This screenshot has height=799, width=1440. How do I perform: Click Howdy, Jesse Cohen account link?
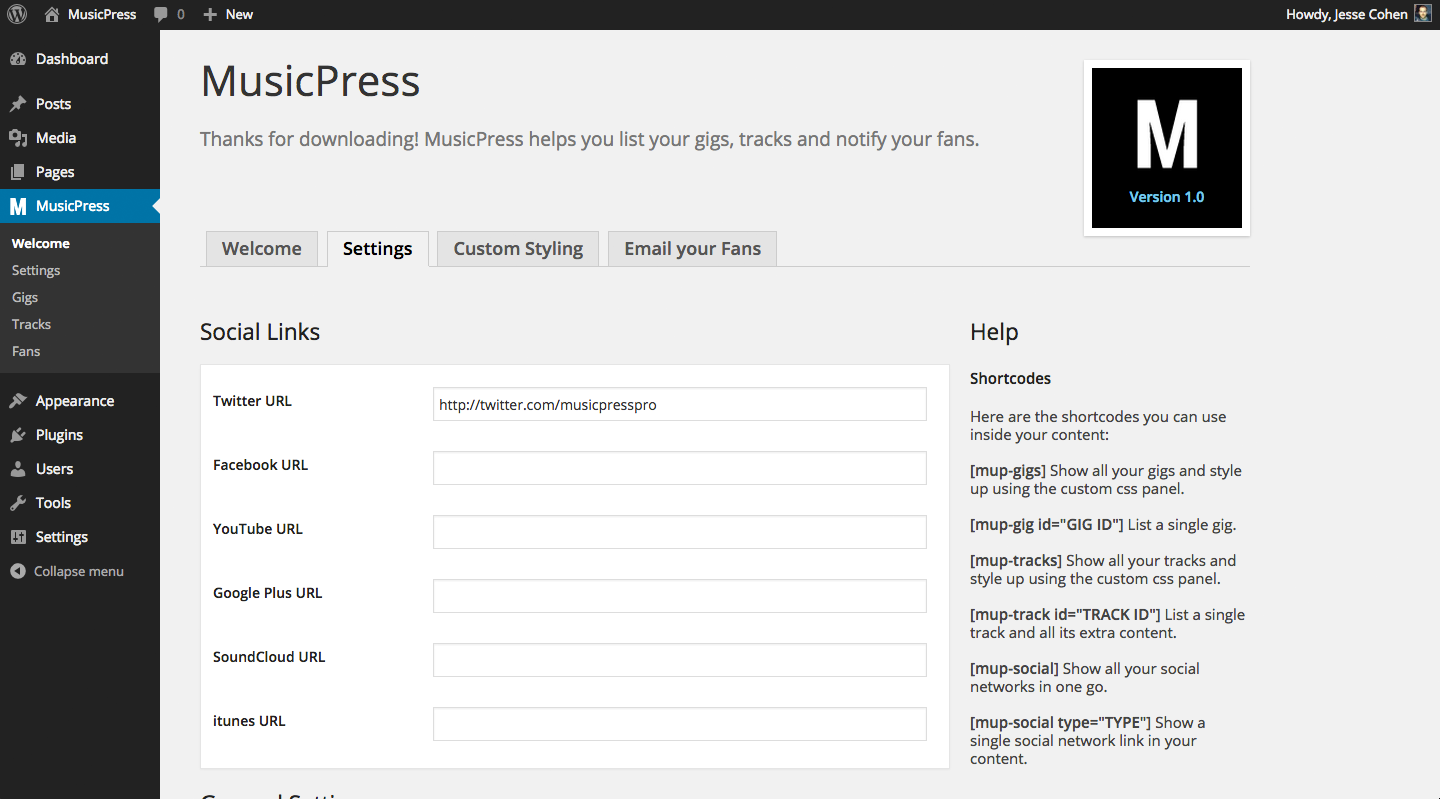point(1346,14)
